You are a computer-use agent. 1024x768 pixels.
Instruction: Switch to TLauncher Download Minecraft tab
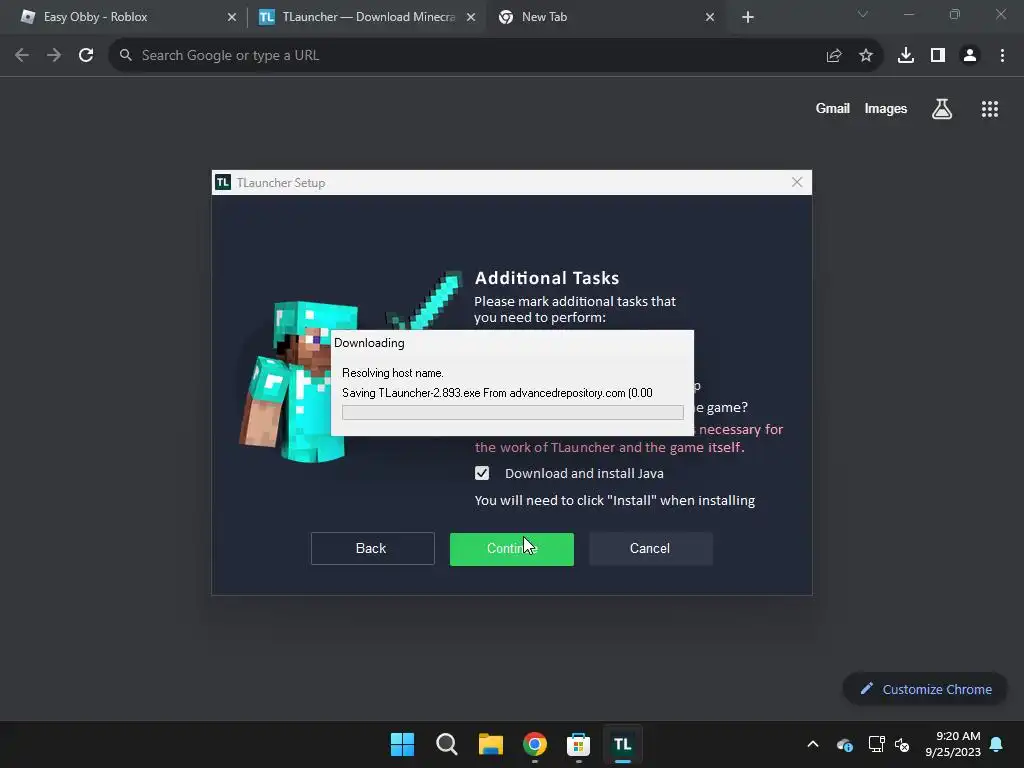coord(366,17)
